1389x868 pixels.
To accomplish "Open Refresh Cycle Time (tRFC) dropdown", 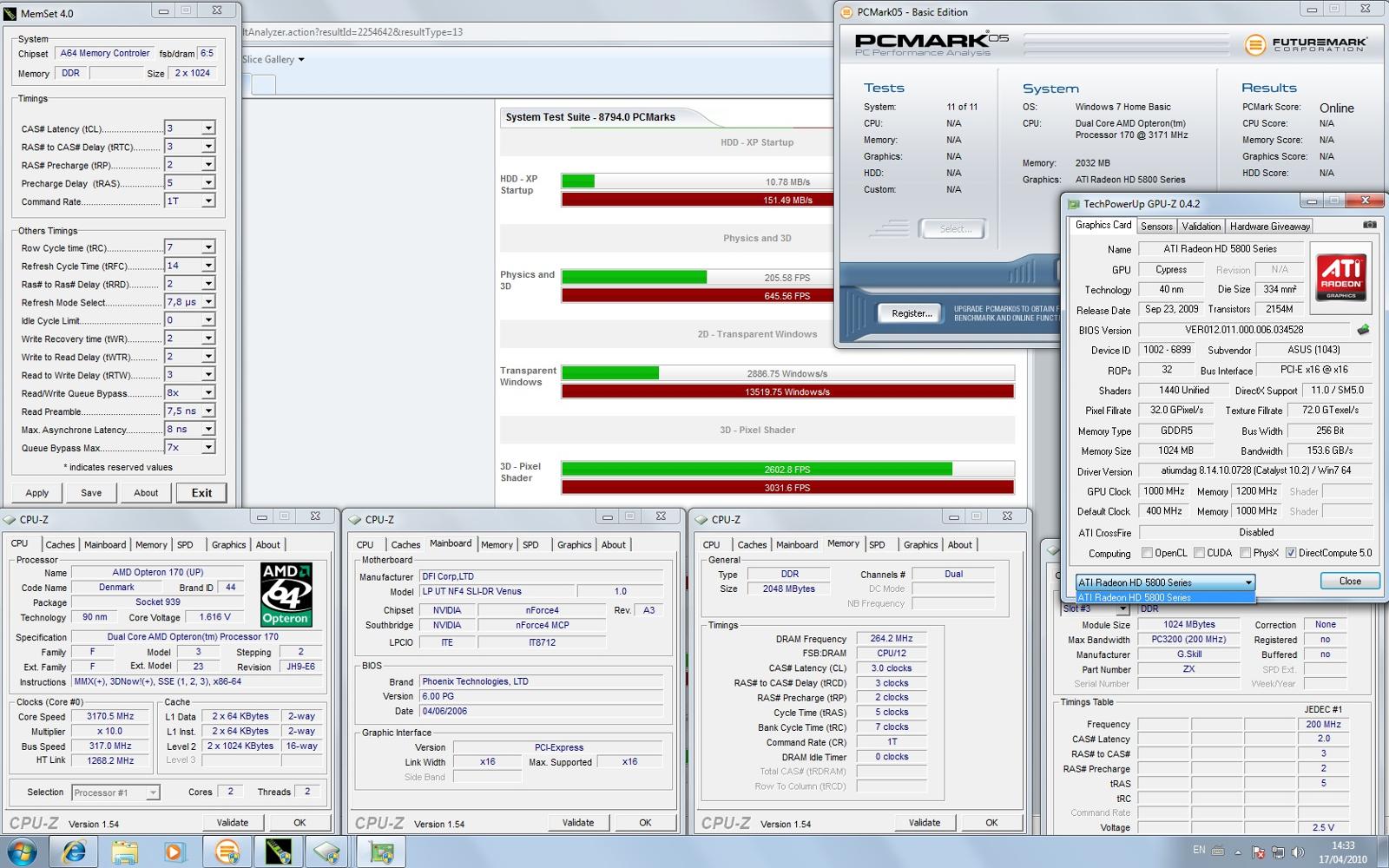I will pyautogui.click(x=208, y=266).
